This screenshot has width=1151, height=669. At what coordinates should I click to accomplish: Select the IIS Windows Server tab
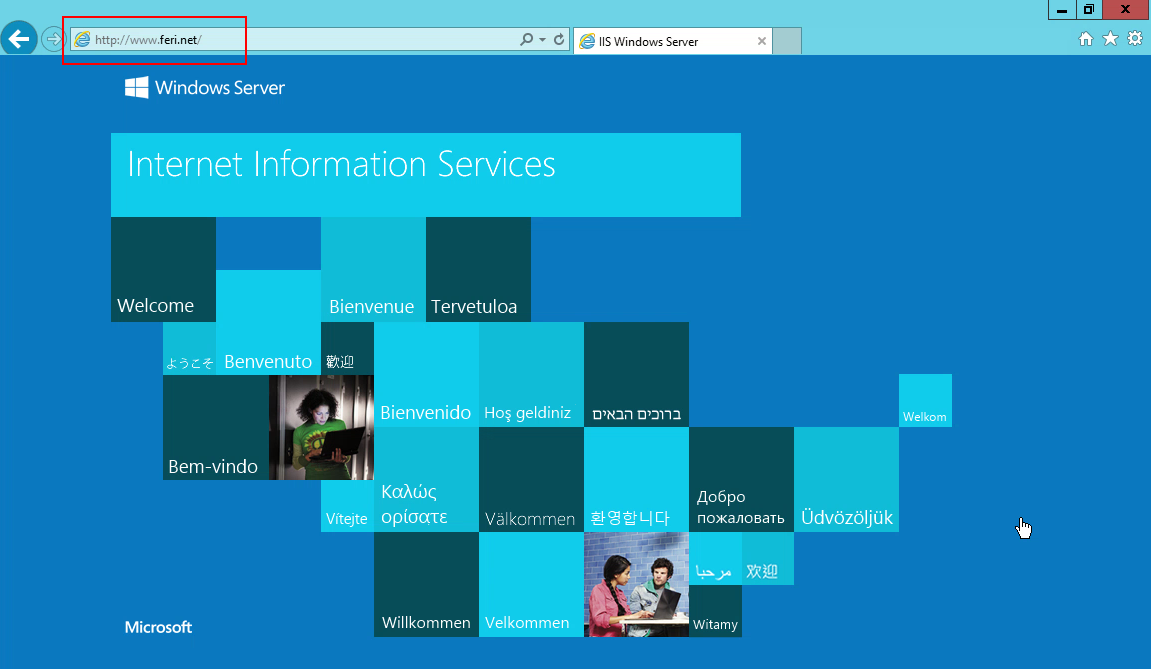(672, 41)
